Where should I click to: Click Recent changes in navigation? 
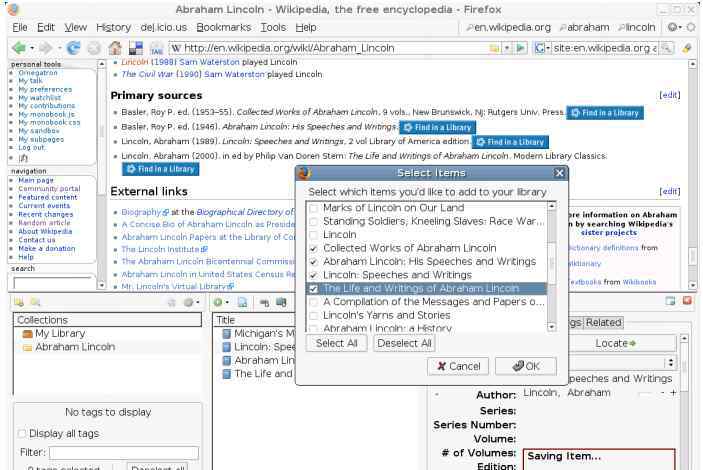(45, 214)
